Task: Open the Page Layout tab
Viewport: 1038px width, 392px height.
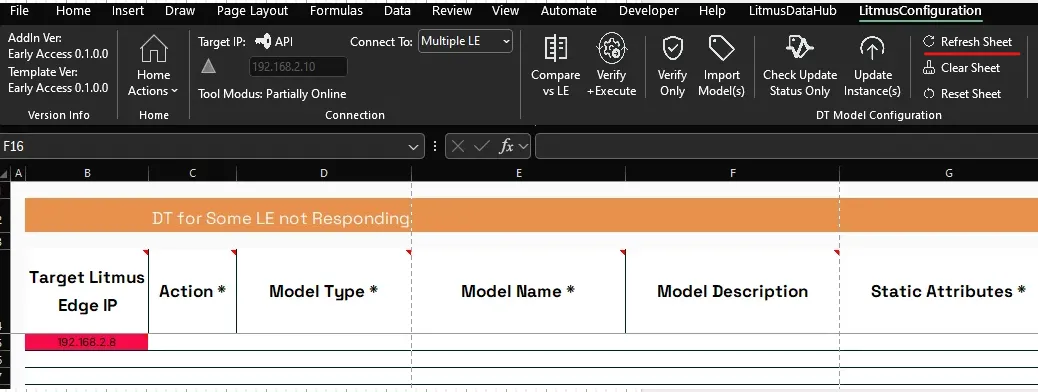Action: click(252, 11)
